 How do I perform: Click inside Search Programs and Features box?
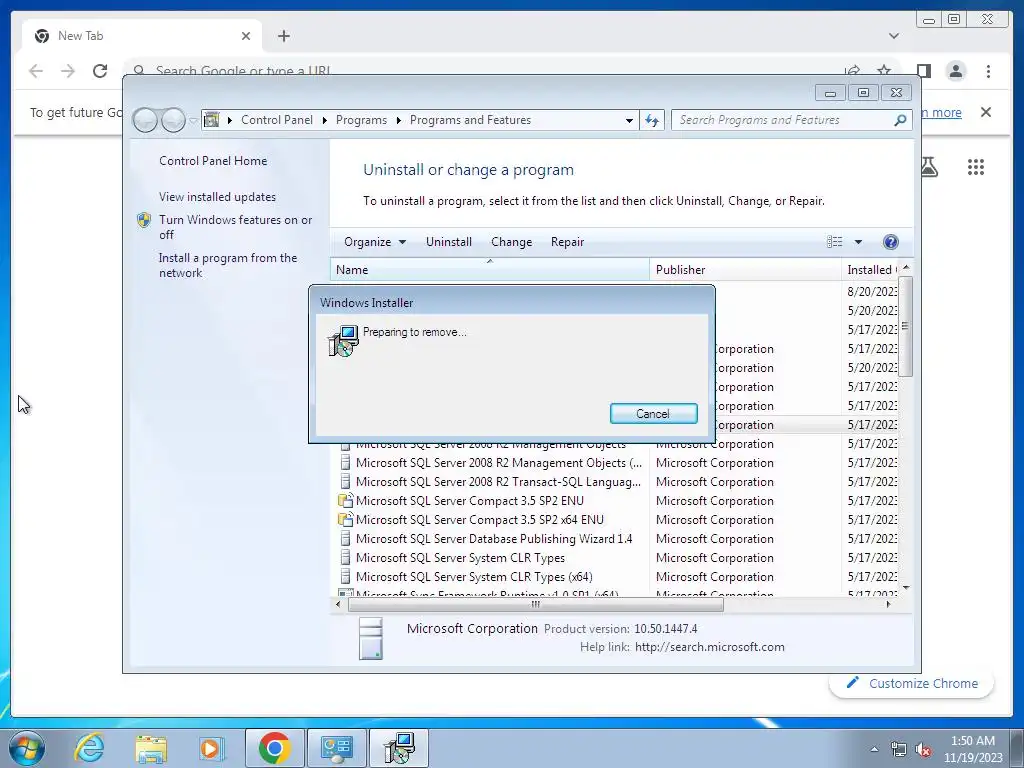[x=782, y=120]
